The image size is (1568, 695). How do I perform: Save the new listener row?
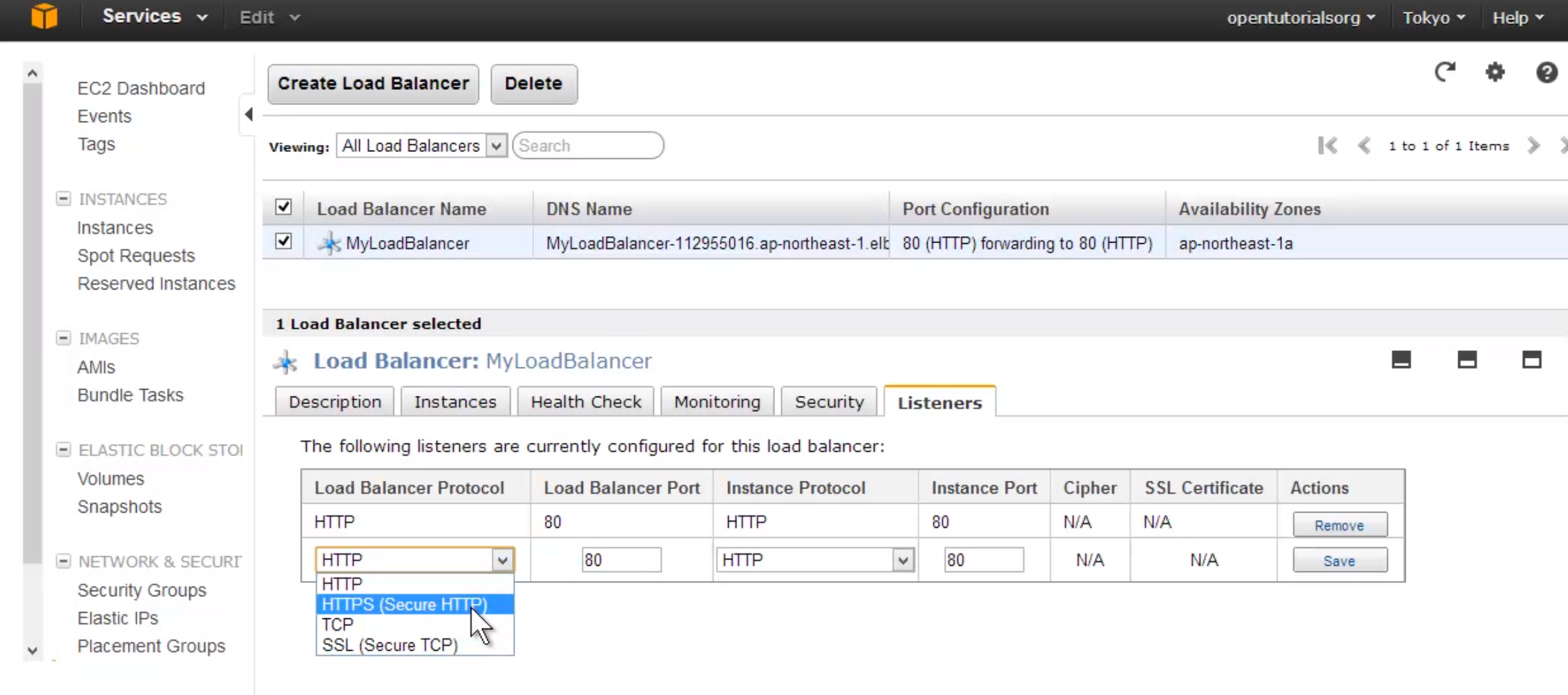1339,560
